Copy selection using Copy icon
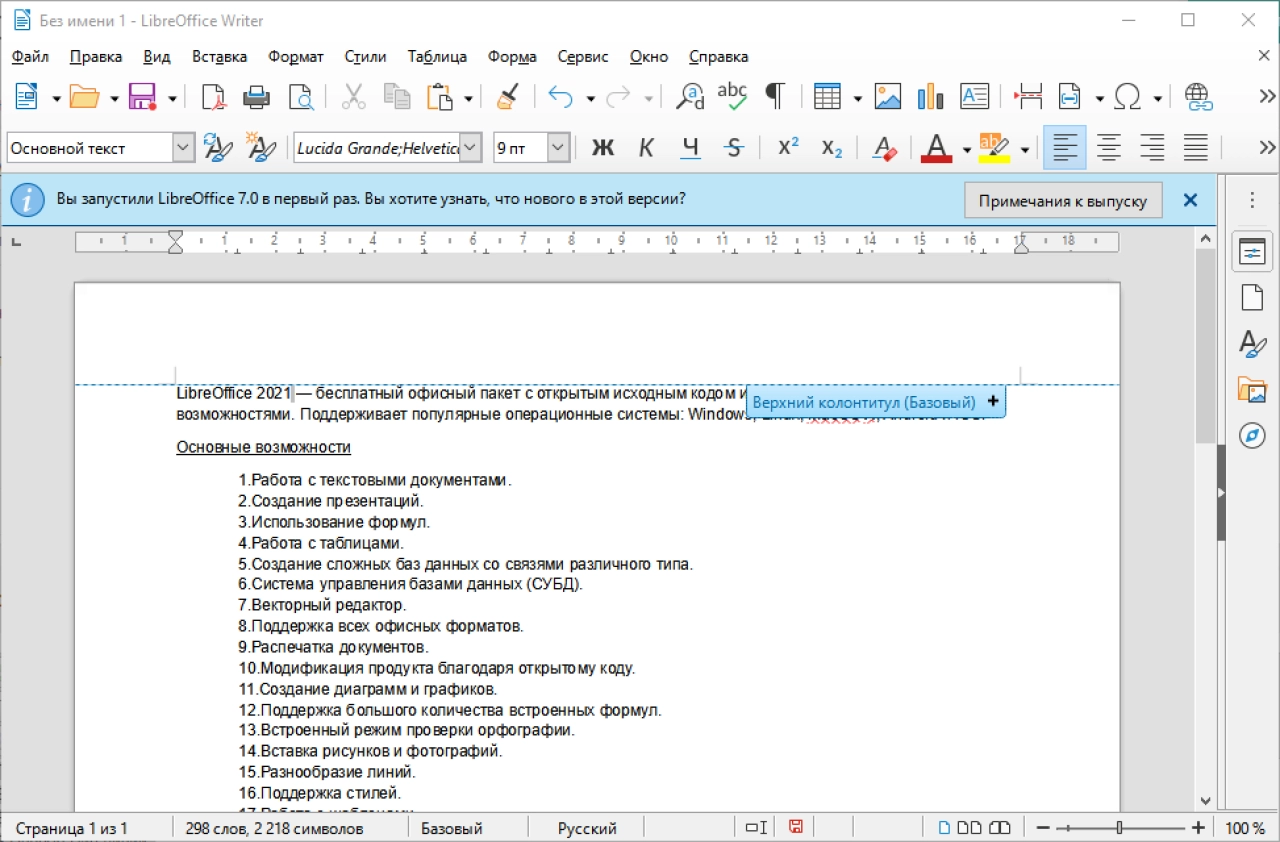The image size is (1280, 842). 397,97
